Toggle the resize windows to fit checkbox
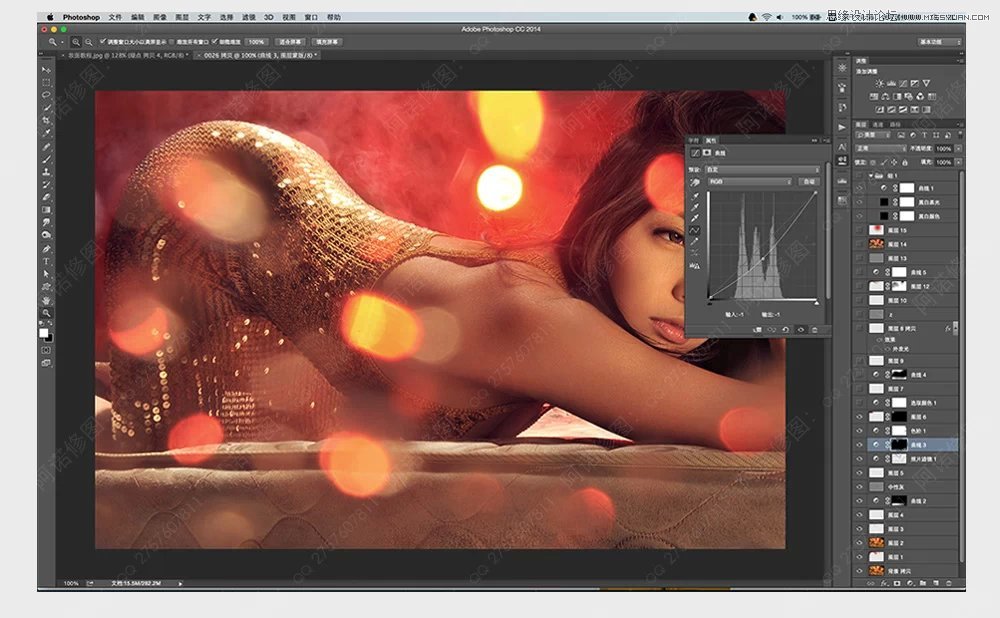The image size is (1000, 618). coord(104,42)
